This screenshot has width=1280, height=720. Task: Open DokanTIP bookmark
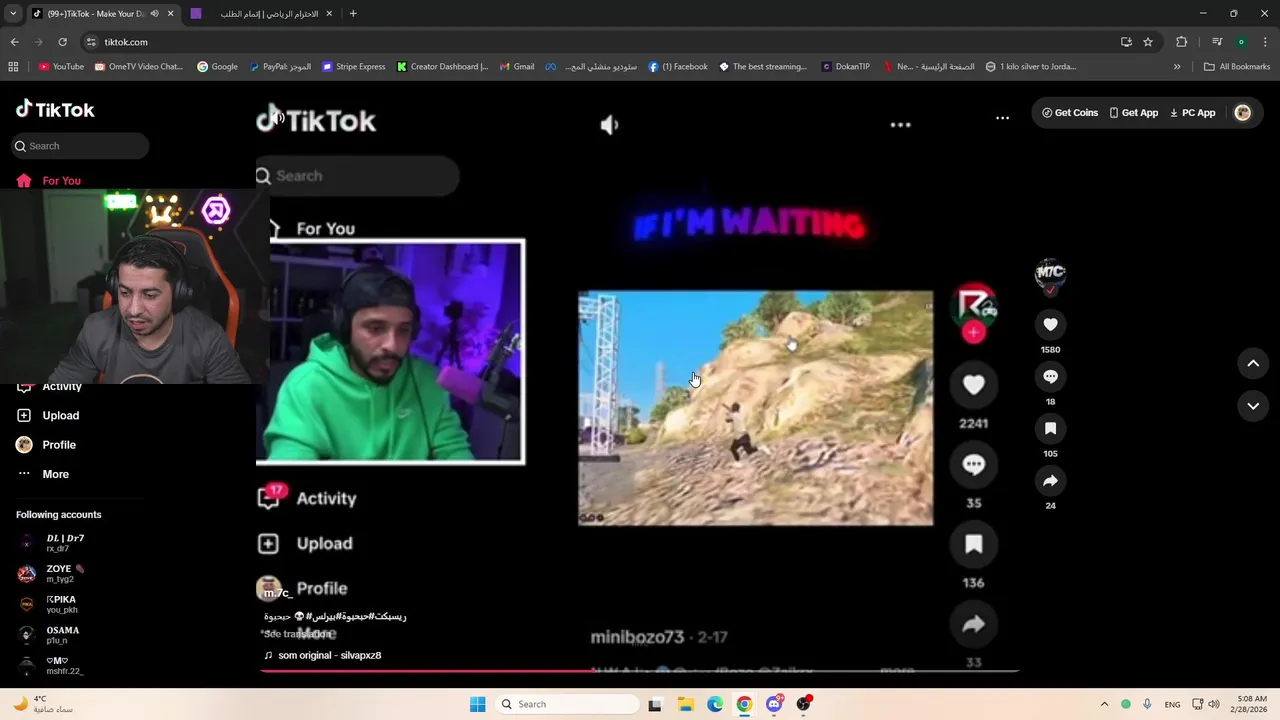(x=846, y=67)
